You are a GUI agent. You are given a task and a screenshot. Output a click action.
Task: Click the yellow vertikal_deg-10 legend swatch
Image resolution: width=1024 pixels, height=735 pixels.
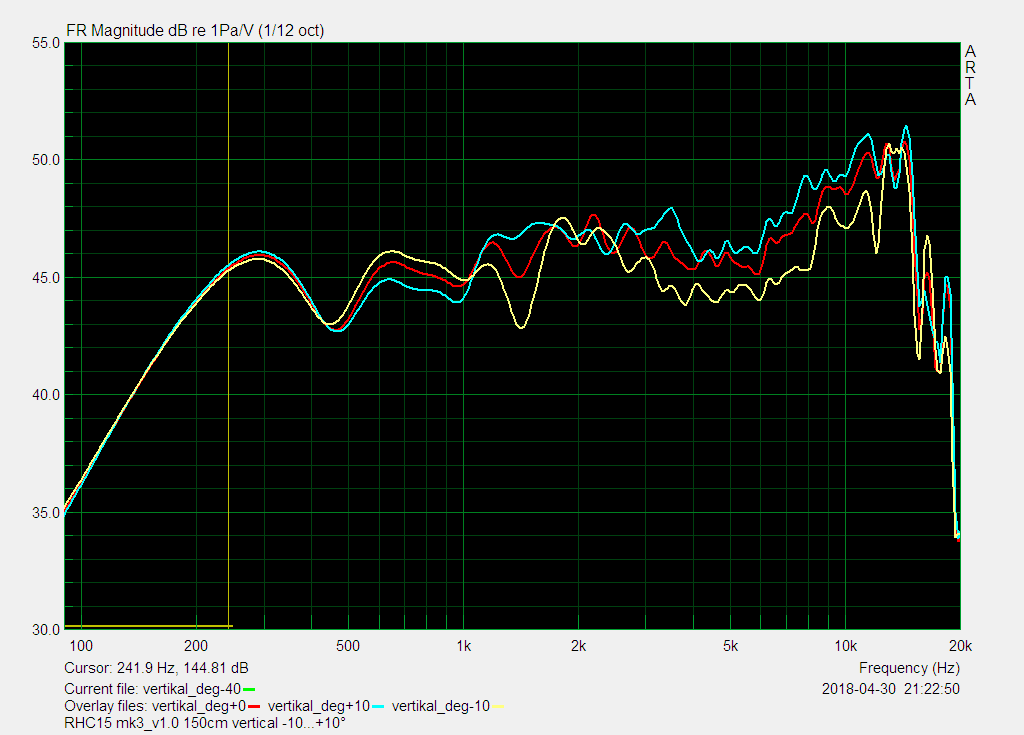[498, 706]
